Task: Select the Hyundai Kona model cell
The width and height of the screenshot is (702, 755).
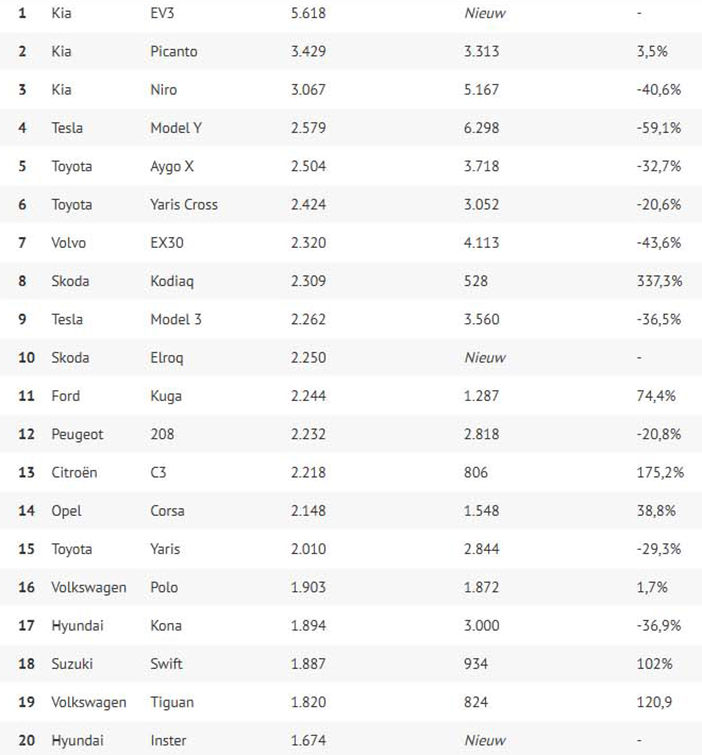Action: click(x=166, y=625)
